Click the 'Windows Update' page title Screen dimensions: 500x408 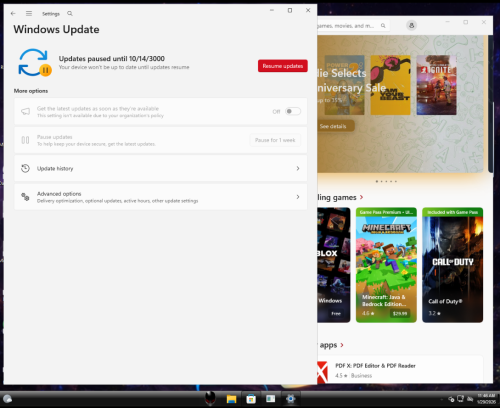coord(56,29)
